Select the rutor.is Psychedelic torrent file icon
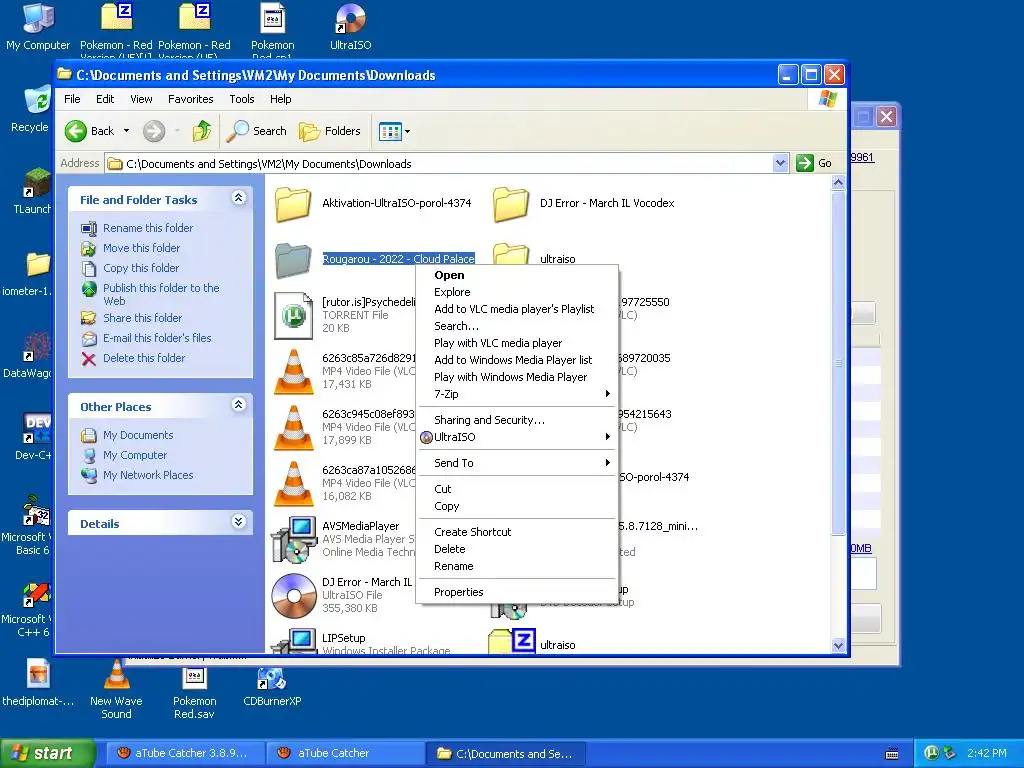 (293, 315)
